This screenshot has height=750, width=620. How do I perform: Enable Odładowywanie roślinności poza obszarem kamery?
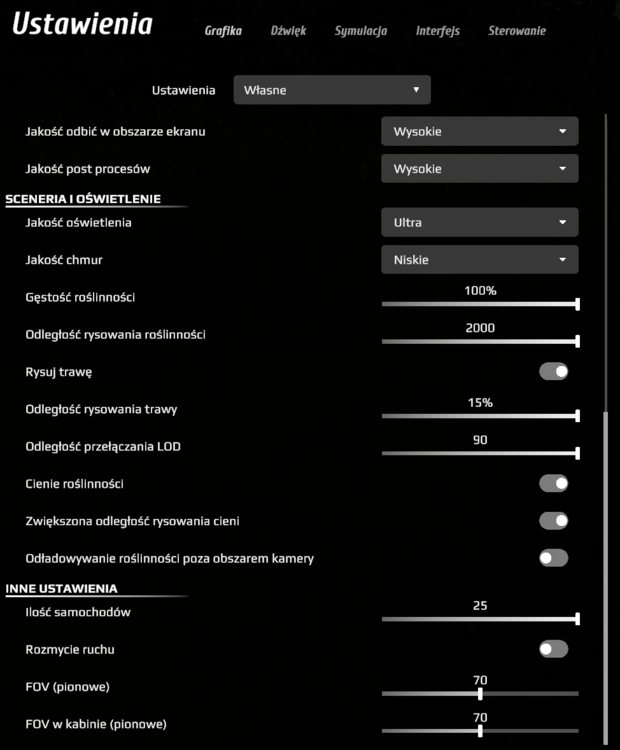553,558
